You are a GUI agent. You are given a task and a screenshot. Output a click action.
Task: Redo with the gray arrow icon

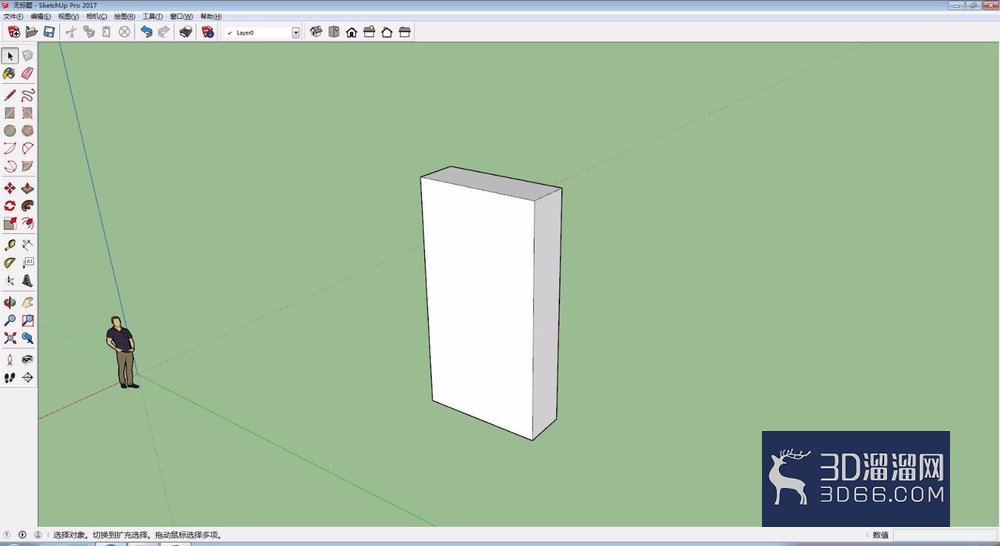(164, 32)
